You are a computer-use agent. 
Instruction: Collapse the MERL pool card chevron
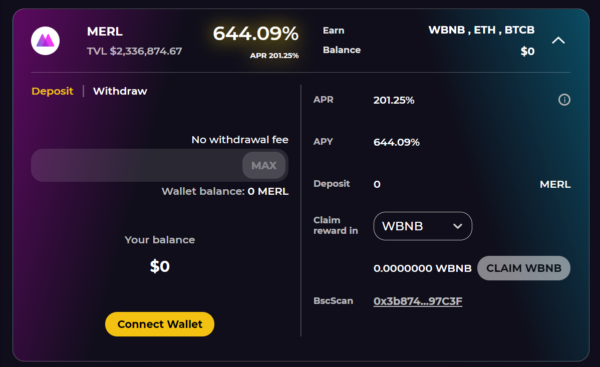click(x=558, y=40)
